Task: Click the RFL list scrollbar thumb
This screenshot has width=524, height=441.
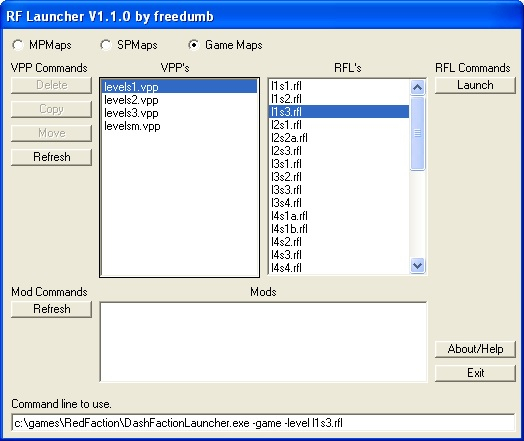Action: coord(417,134)
